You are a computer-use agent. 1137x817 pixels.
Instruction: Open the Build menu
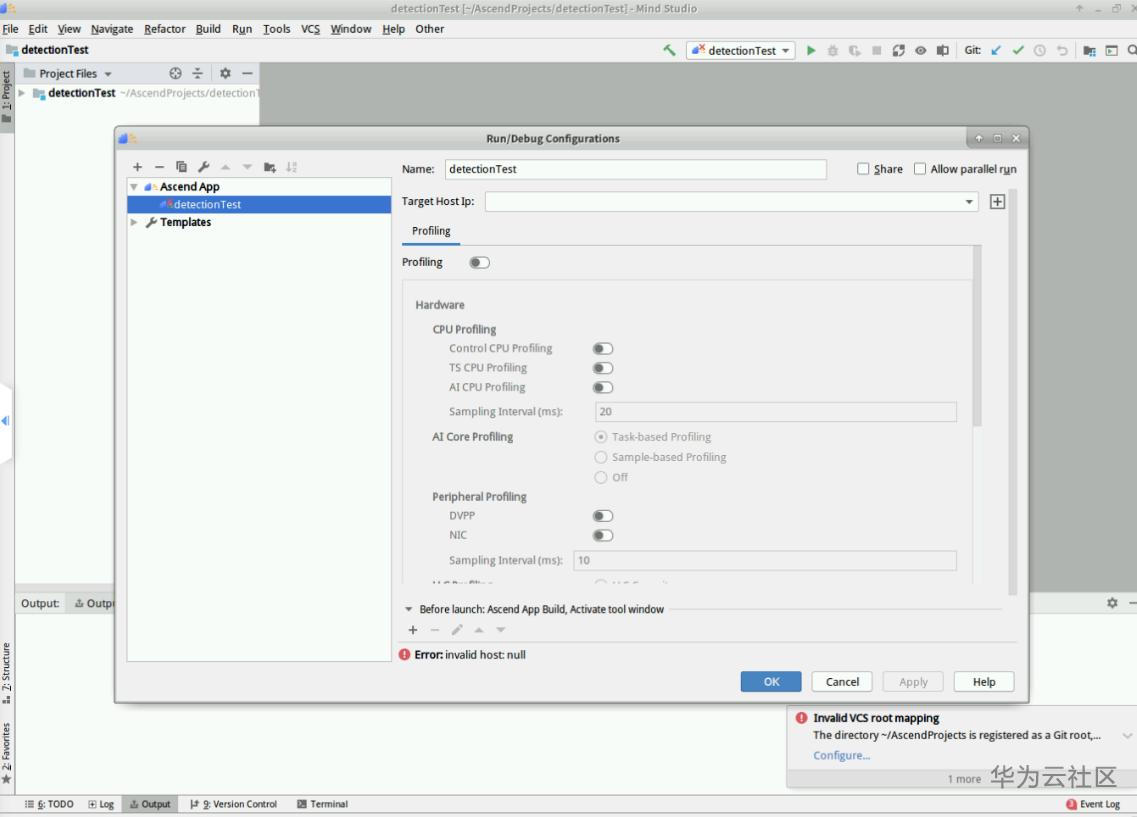click(208, 29)
